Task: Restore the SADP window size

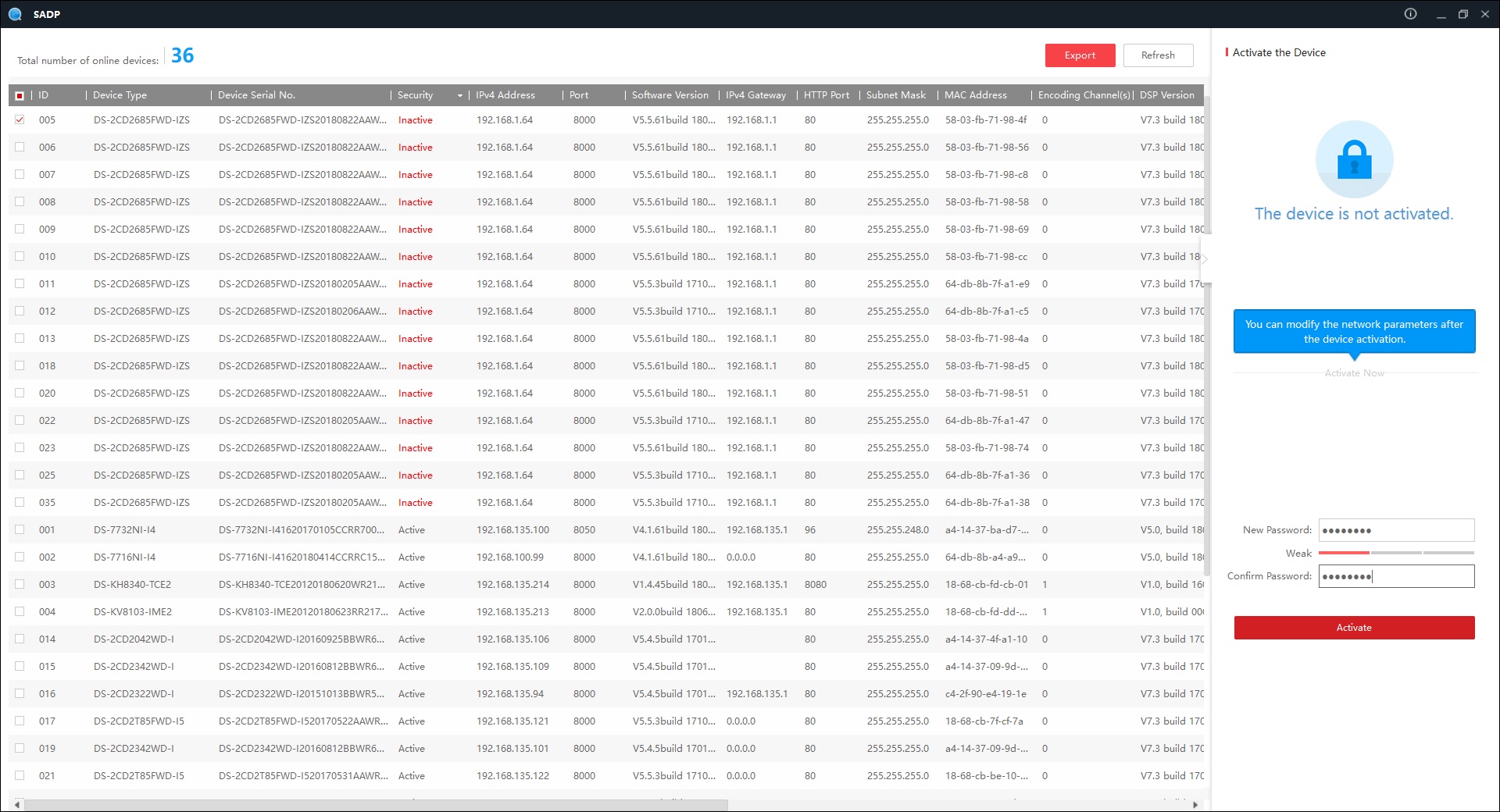Action: click(1462, 14)
